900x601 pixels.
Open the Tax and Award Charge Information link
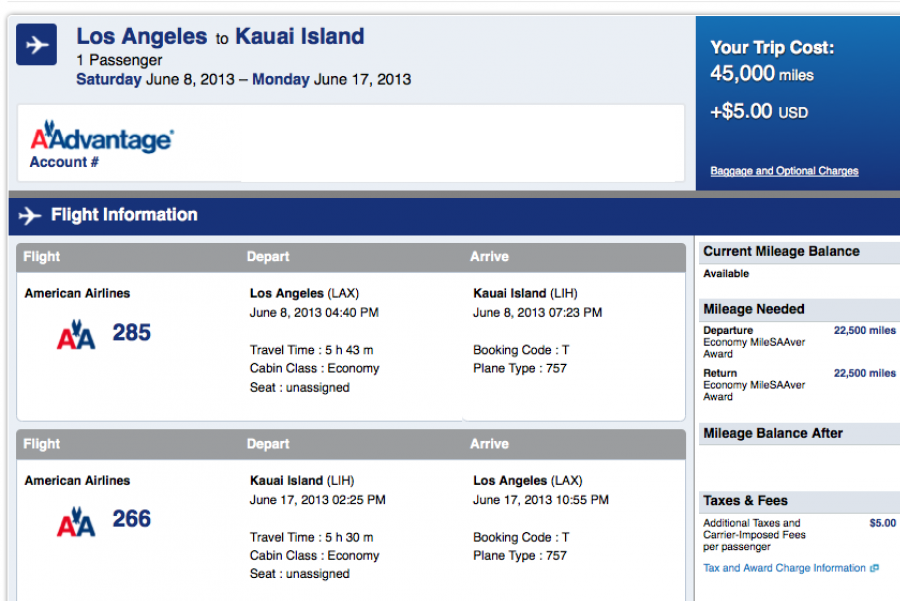point(784,568)
